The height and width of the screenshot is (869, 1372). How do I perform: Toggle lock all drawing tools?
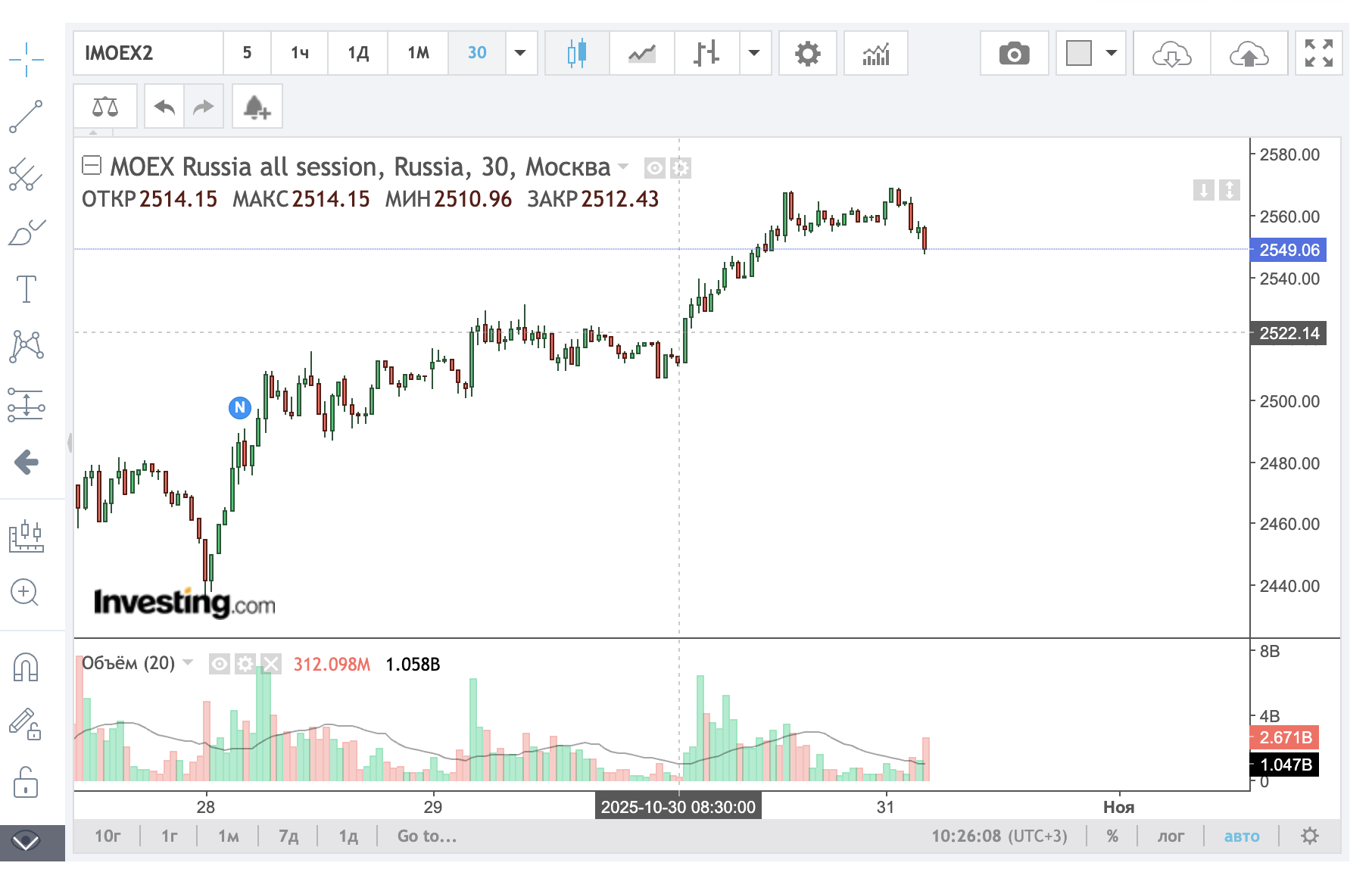click(x=26, y=781)
